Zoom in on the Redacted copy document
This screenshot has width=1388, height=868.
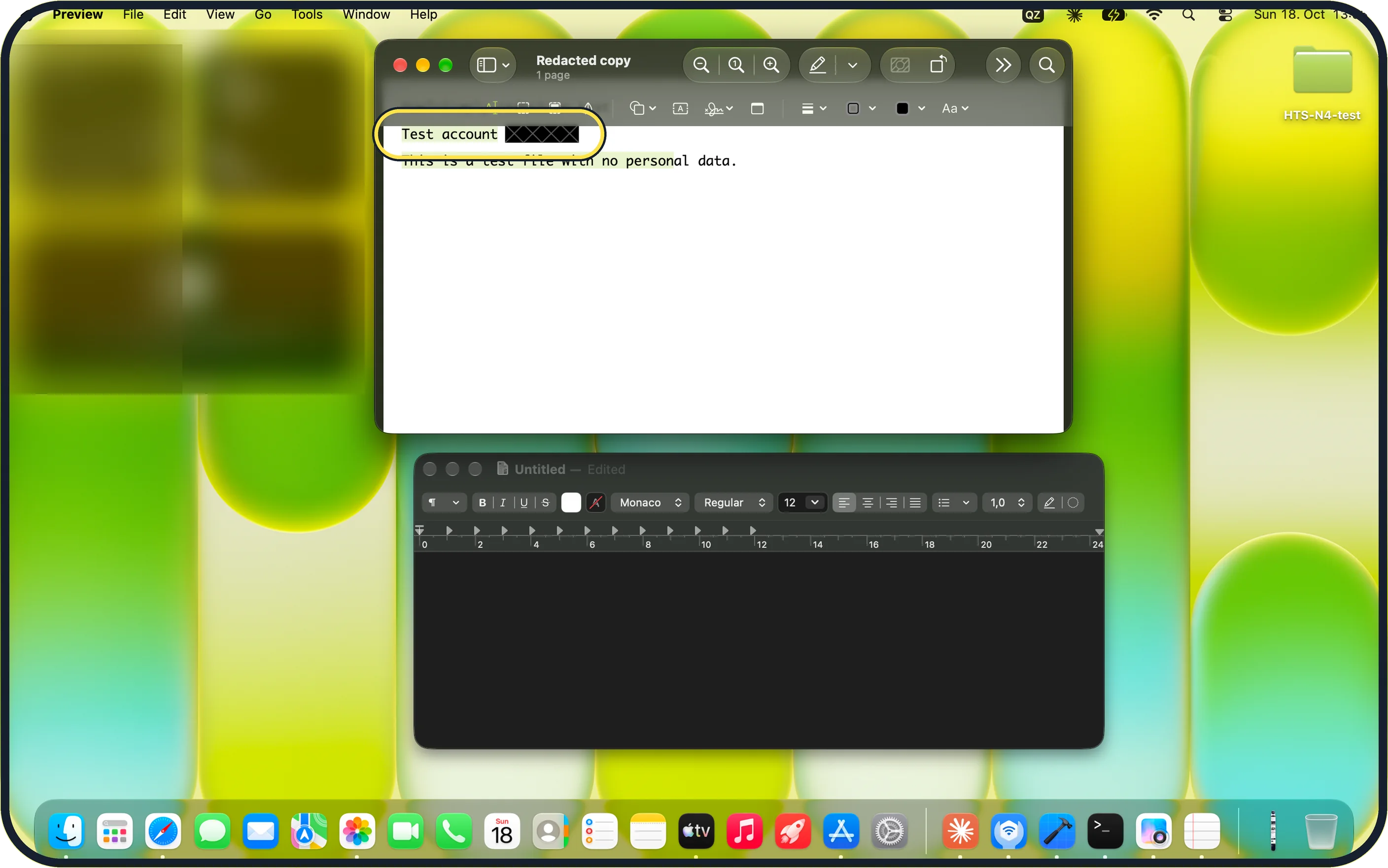click(771, 65)
